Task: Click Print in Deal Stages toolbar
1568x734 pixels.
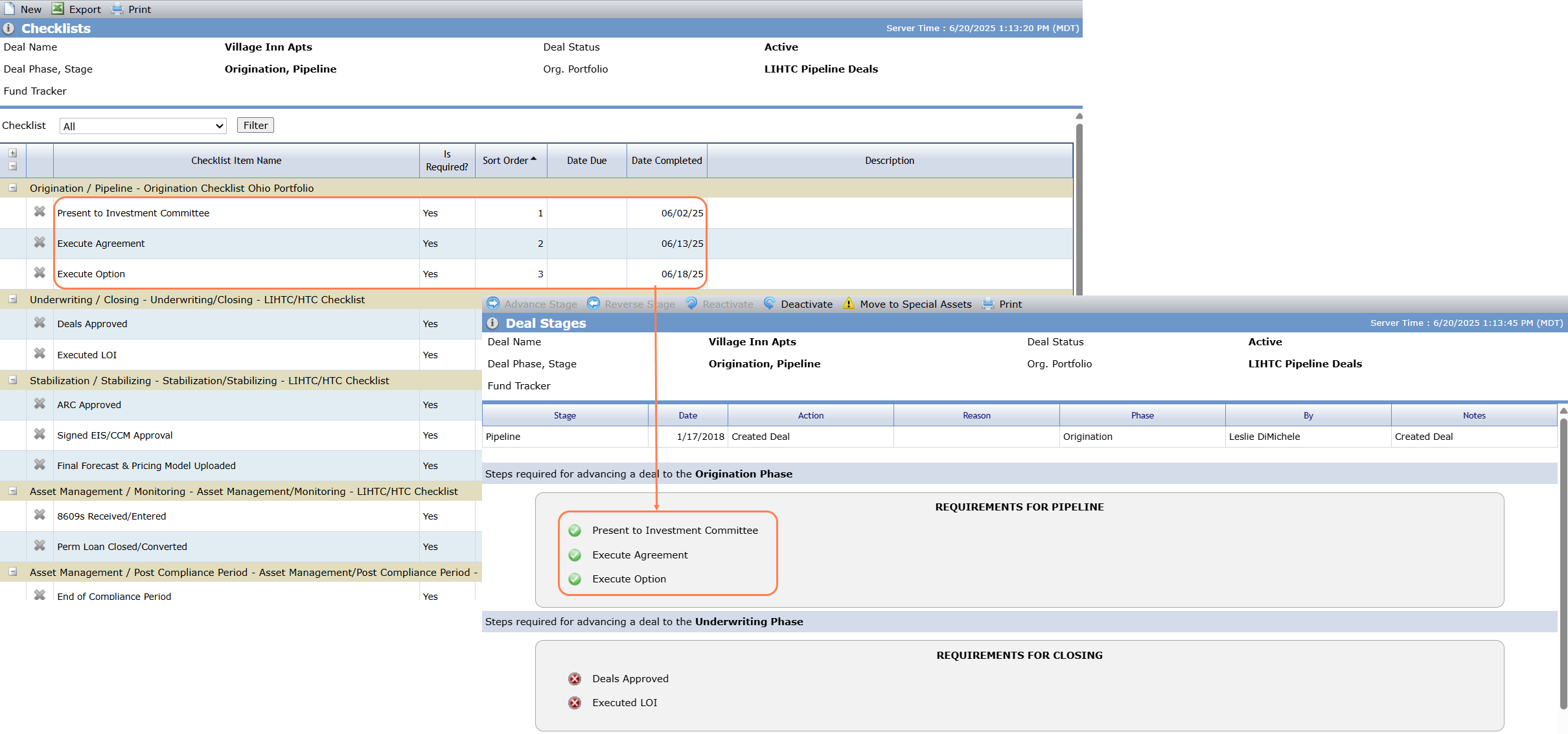Action: pyautogui.click(x=1002, y=304)
